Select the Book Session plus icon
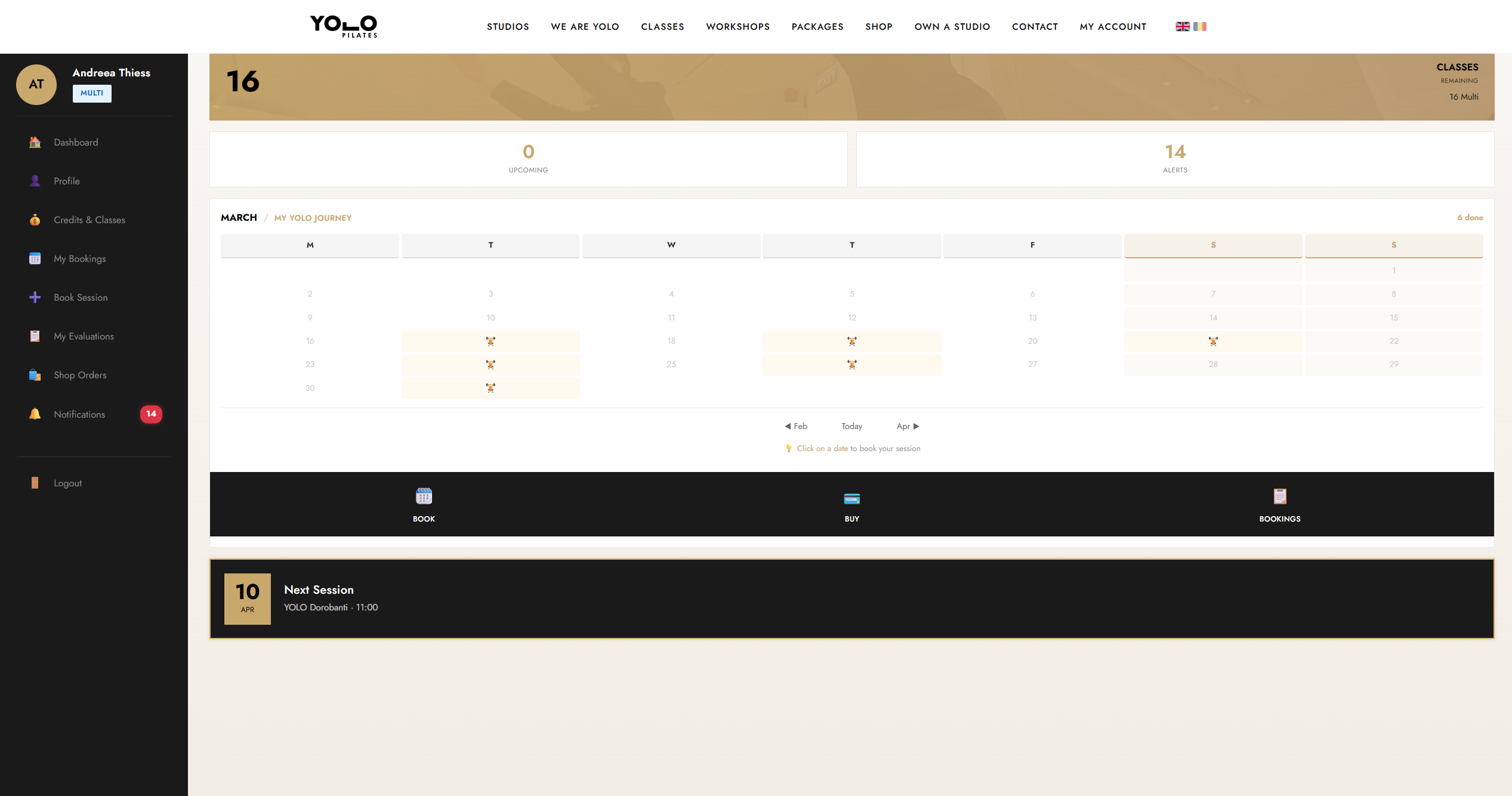Screen dimensions: 1512x796 click(35, 297)
